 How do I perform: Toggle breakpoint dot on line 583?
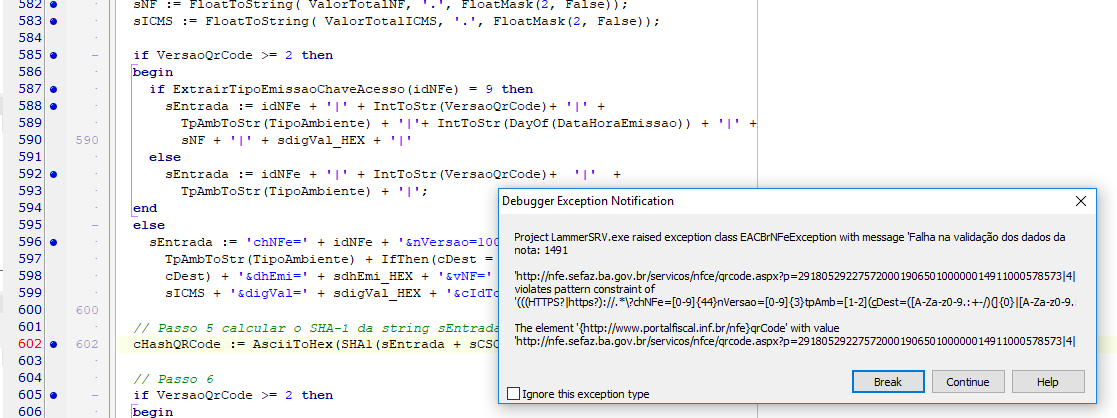click(53, 21)
